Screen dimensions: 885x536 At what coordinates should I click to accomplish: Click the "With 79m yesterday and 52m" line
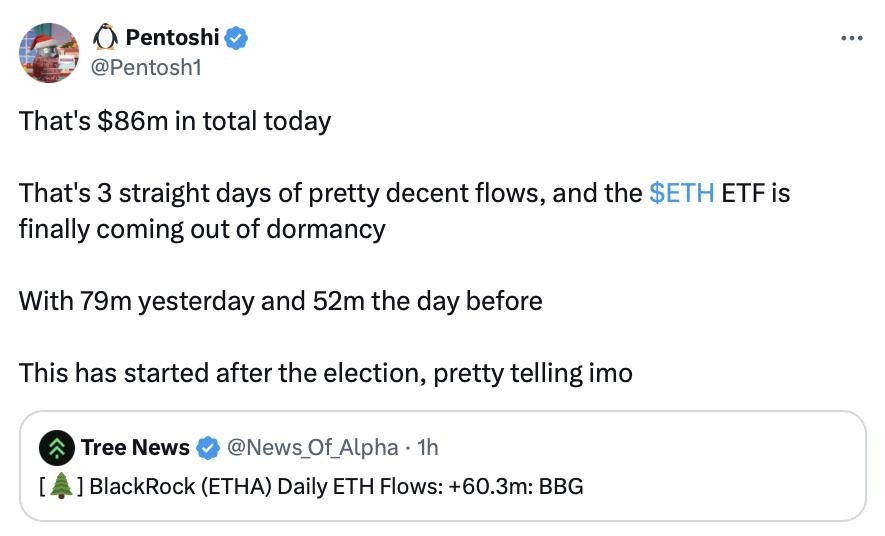(280, 300)
